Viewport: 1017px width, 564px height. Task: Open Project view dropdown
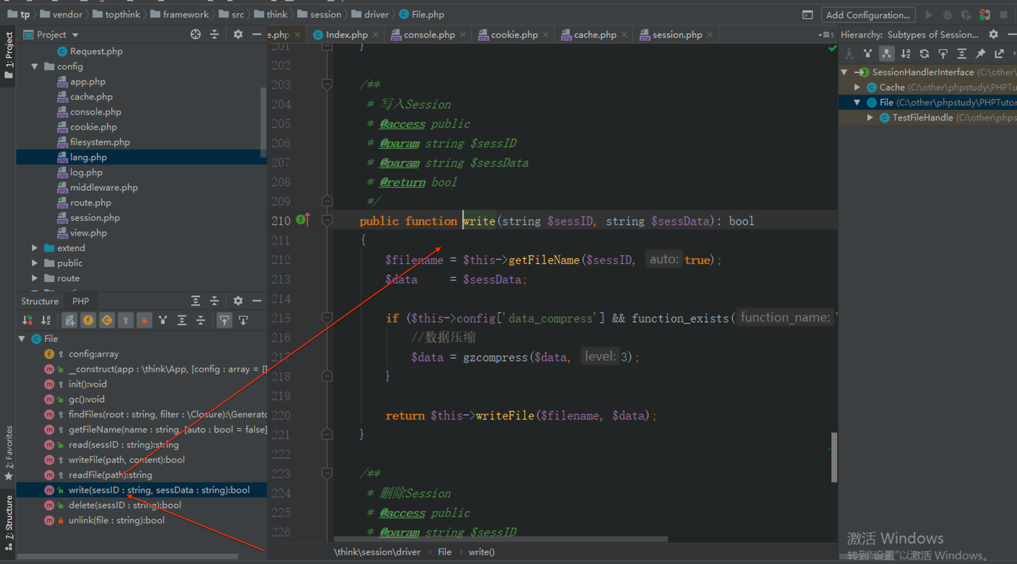click(x=75, y=35)
